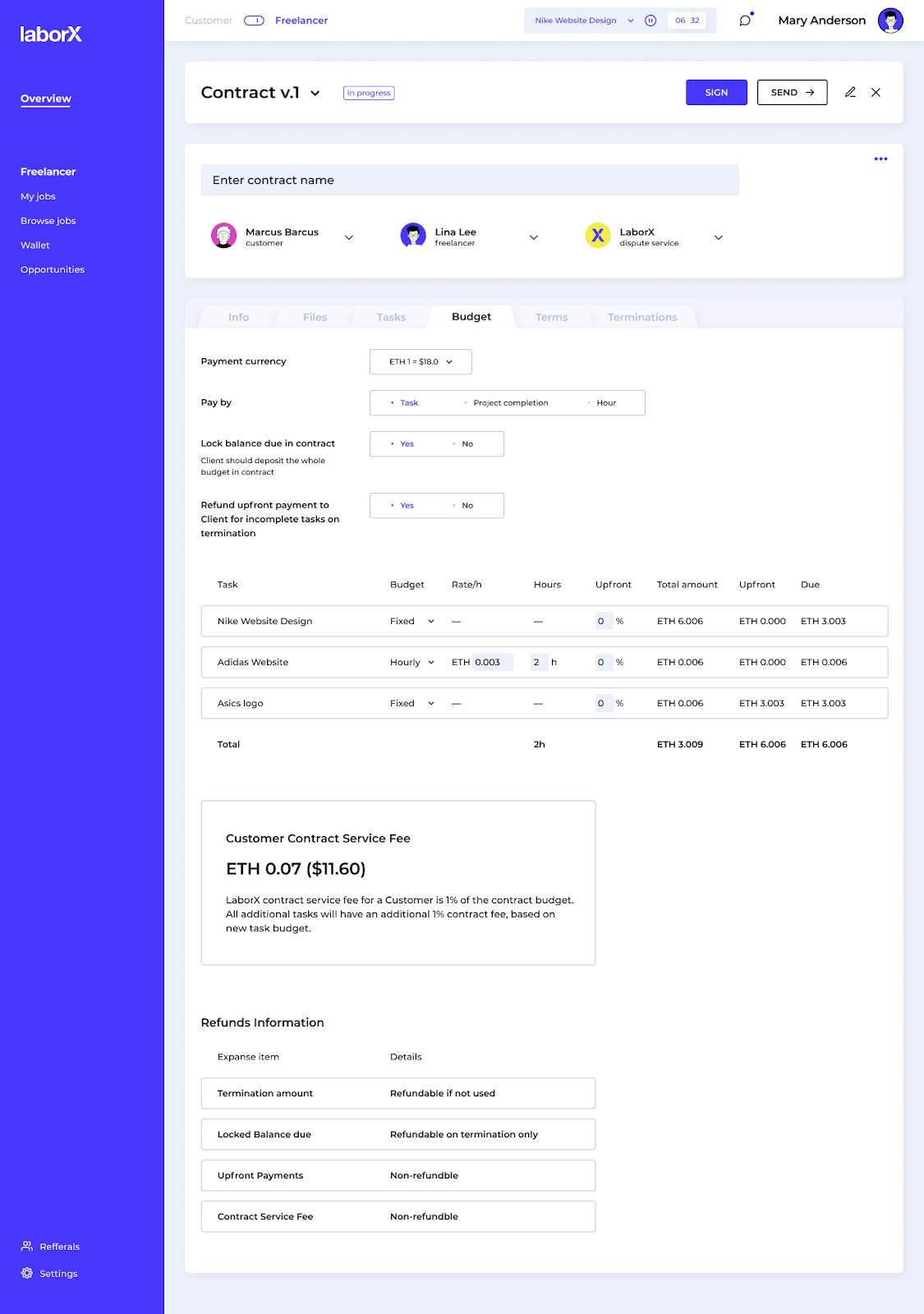Click the Enter contract name field
This screenshot has width=924, height=1314.
pyautogui.click(x=470, y=180)
